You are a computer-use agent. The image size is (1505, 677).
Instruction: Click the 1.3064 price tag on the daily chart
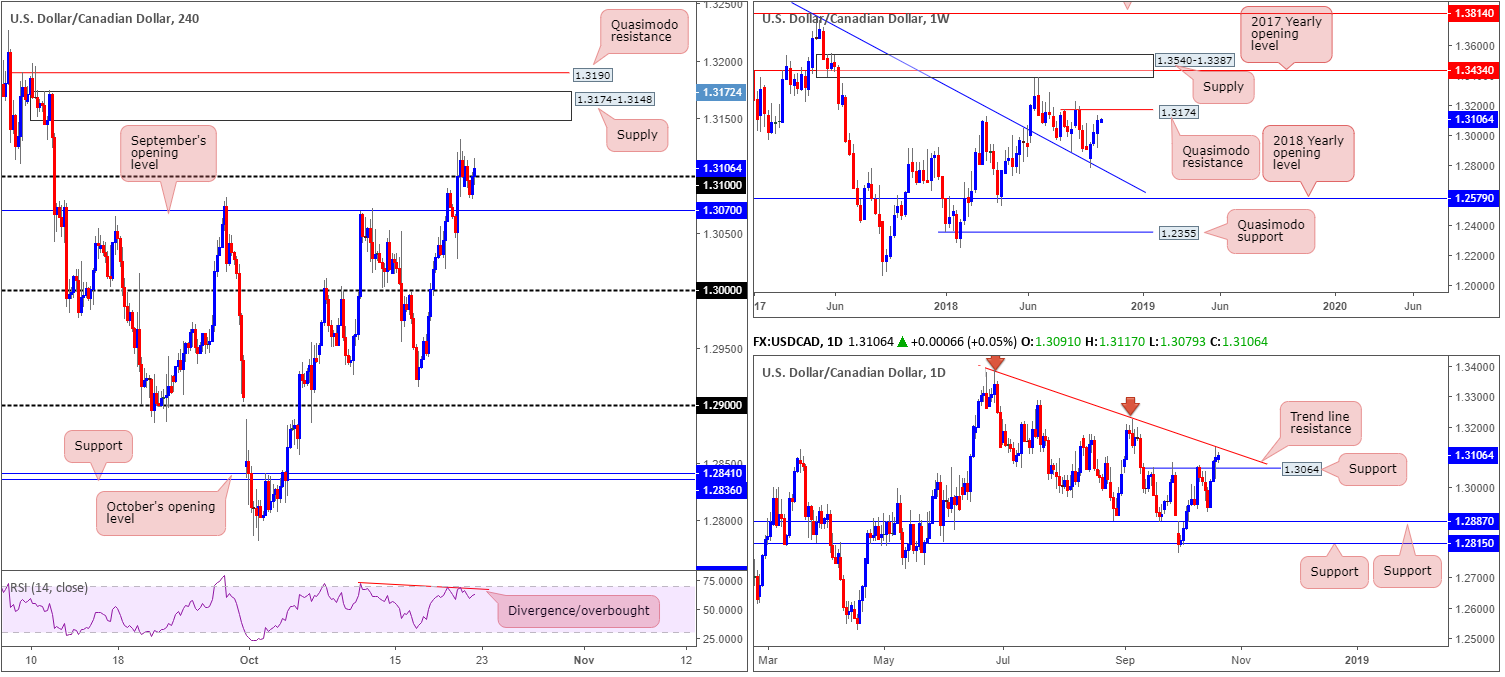(x=1303, y=469)
